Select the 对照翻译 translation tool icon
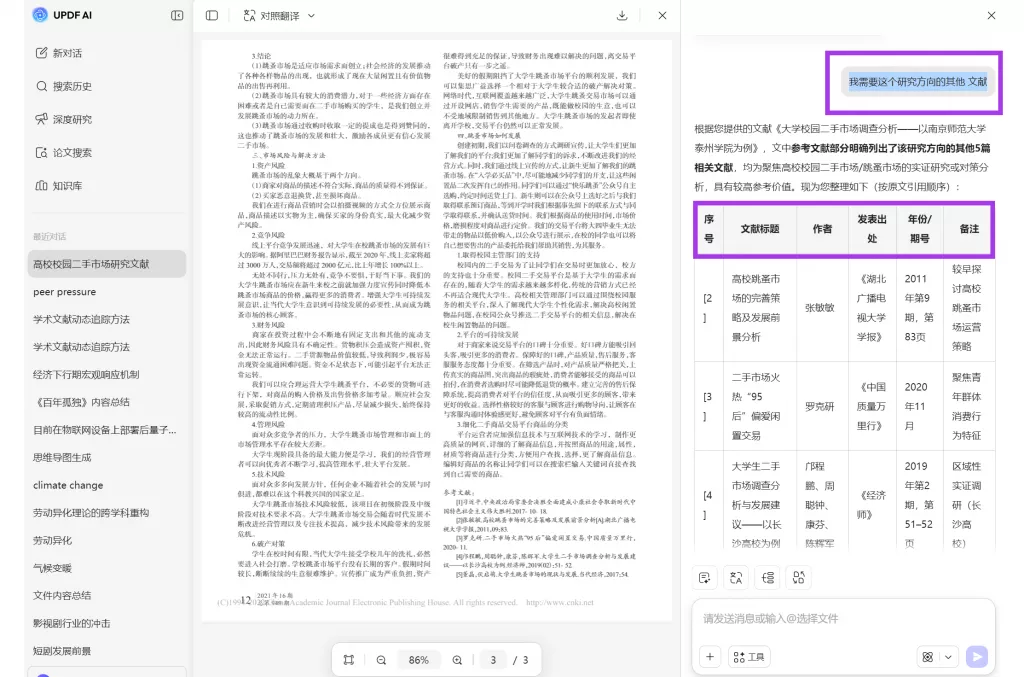Screen dimensions: 1024x677 pos(249,15)
